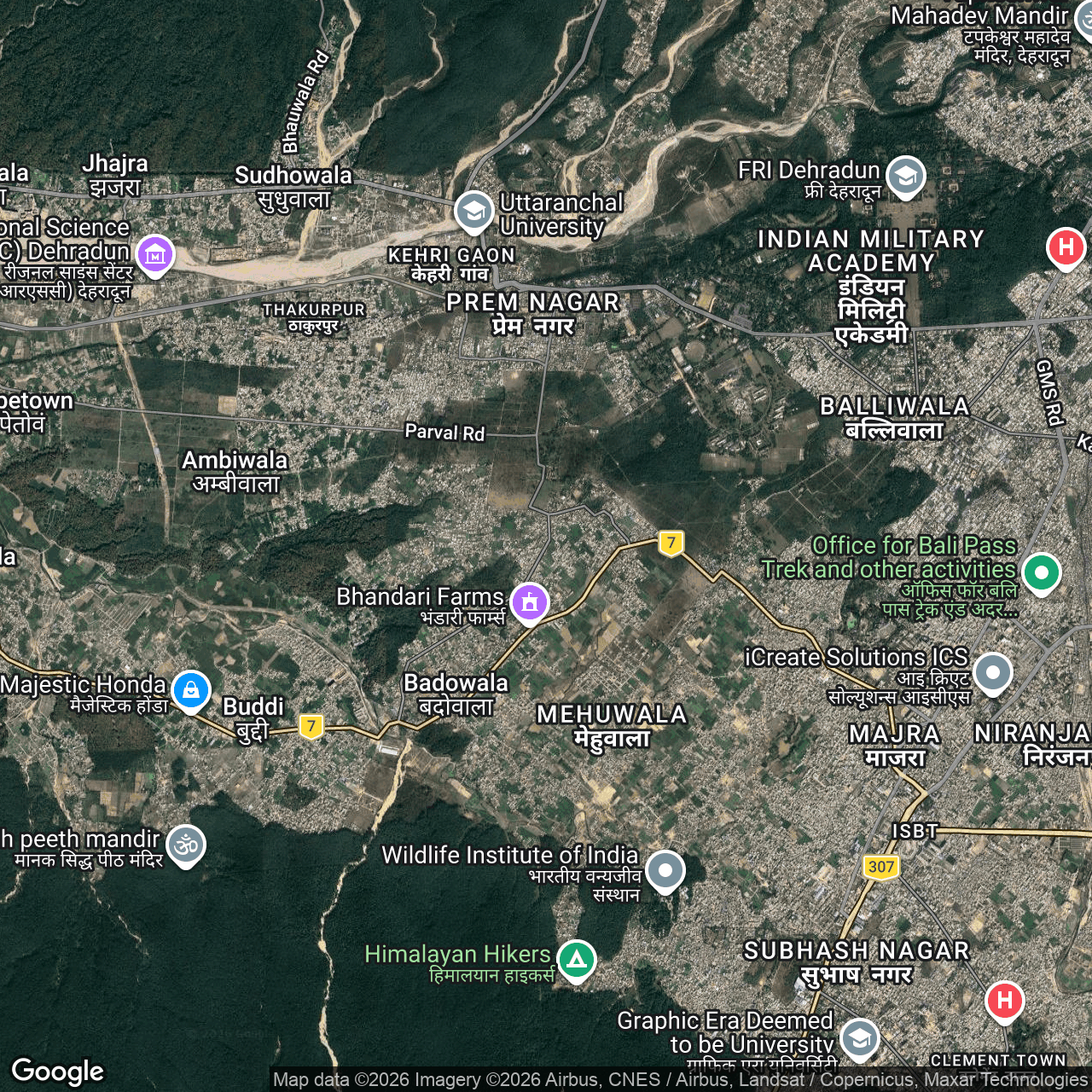Viewport: 1092px width, 1092px height.
Task: Open the Wildlife Institute of India pin
Action: pyautogui.click(x=665, y=870)
